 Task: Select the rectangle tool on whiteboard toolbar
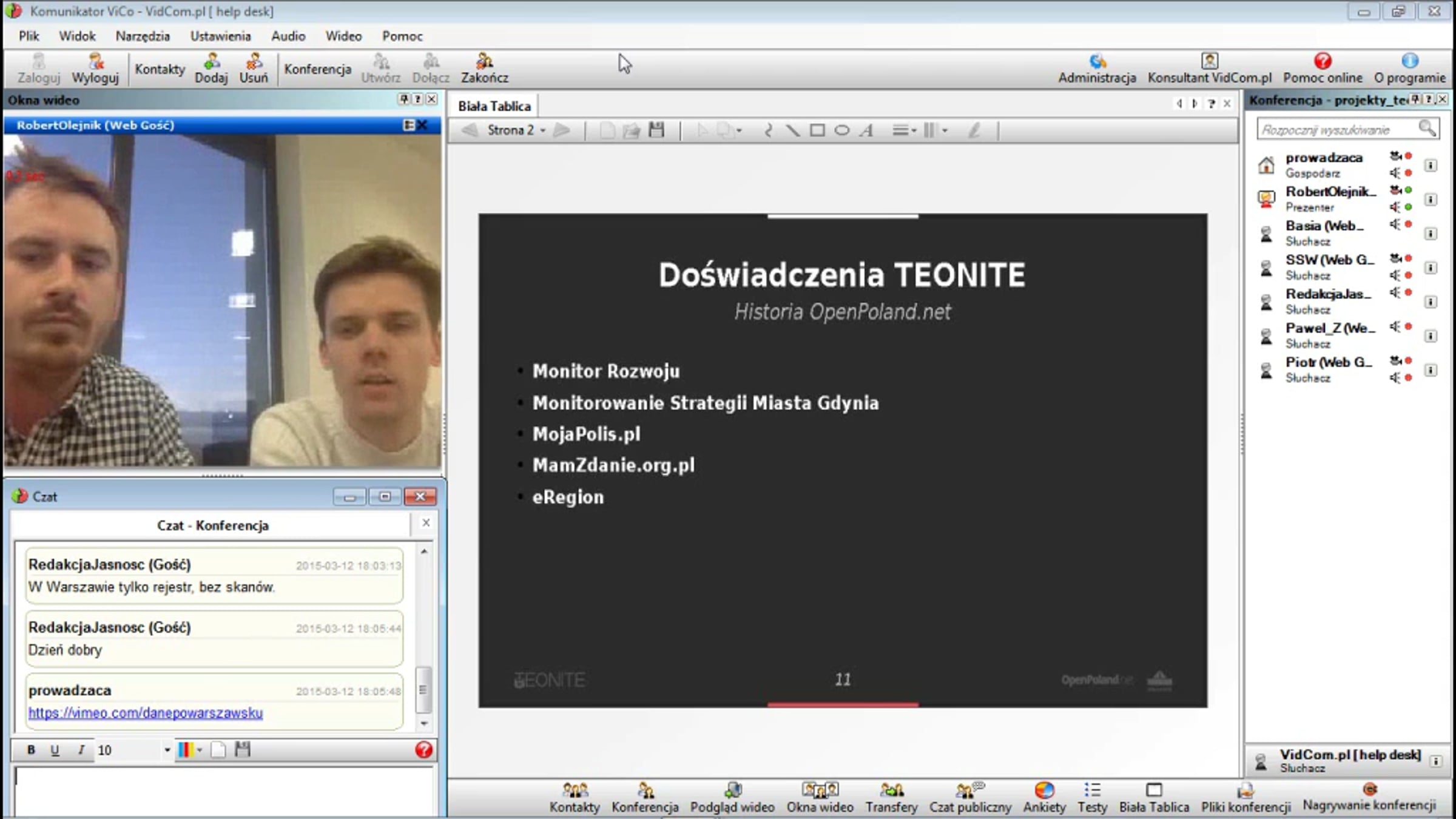click(x=817, y=130)
